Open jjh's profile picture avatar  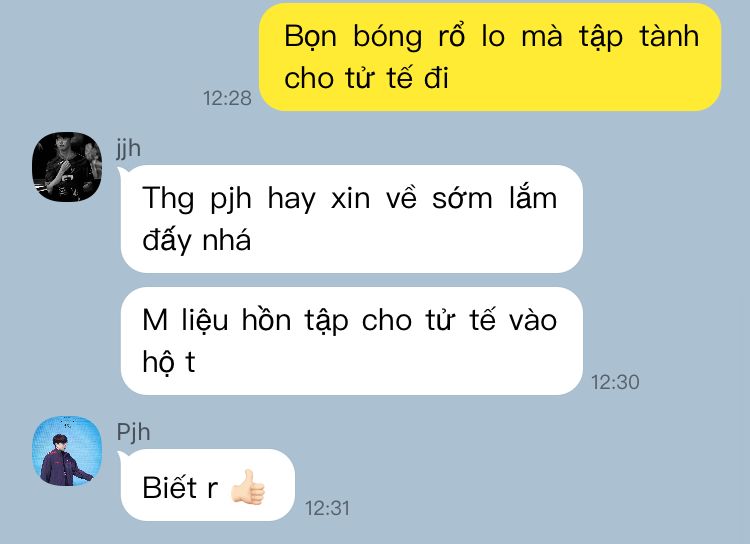[x=67, y=167]
